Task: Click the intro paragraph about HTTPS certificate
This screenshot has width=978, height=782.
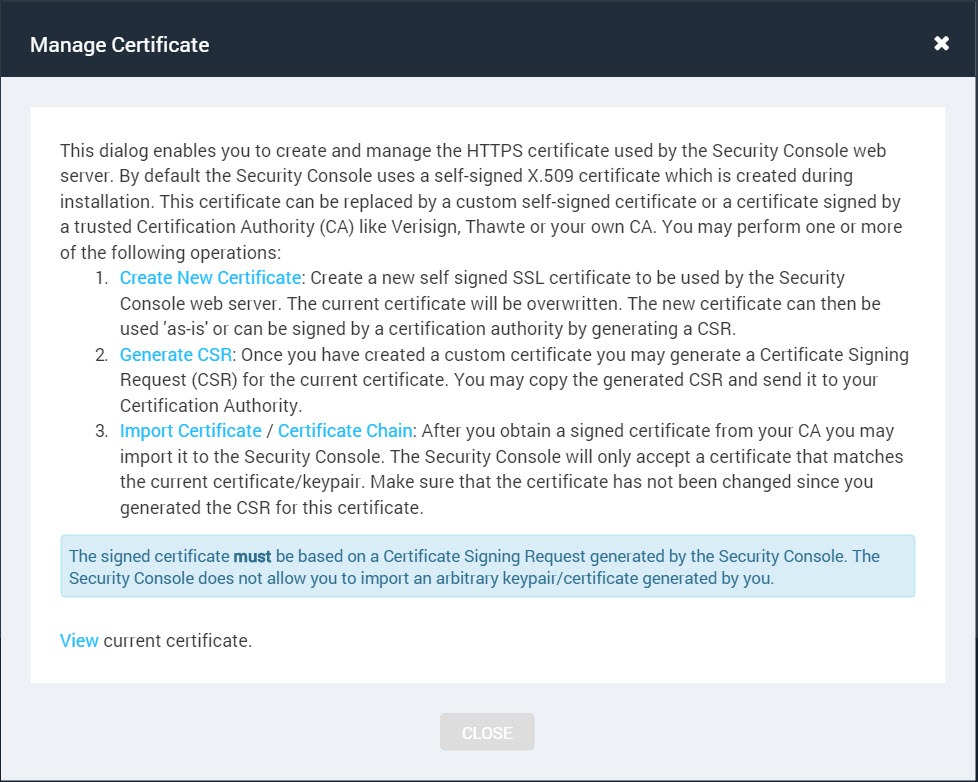Action: pos(481,201)
